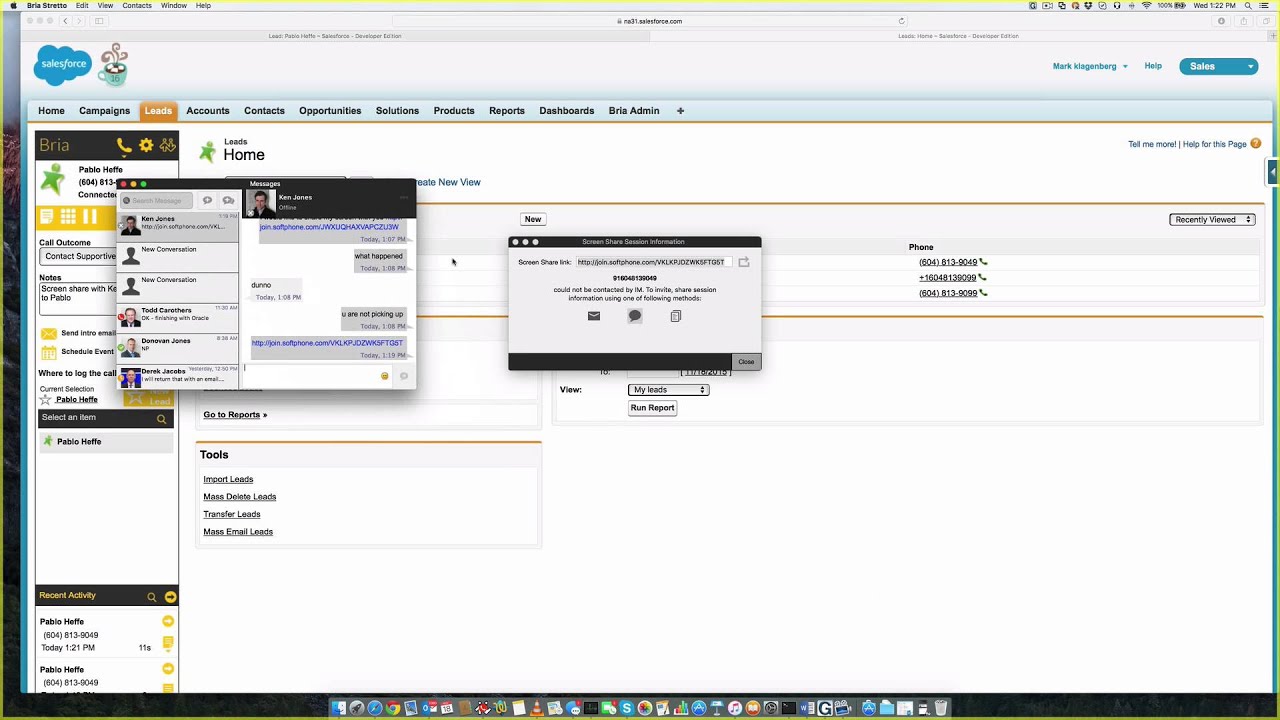
Task: Click the Bria phone handset icon
Action: 124,146
